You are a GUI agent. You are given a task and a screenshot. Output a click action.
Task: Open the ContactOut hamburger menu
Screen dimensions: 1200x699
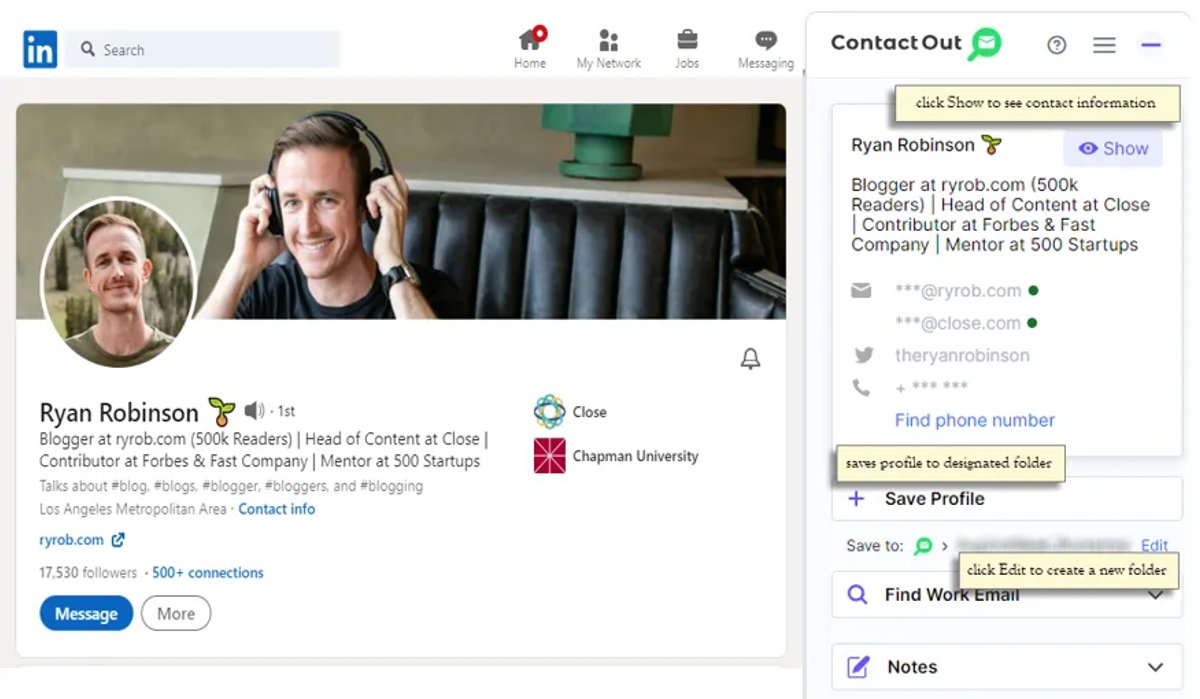[1104, 45]
